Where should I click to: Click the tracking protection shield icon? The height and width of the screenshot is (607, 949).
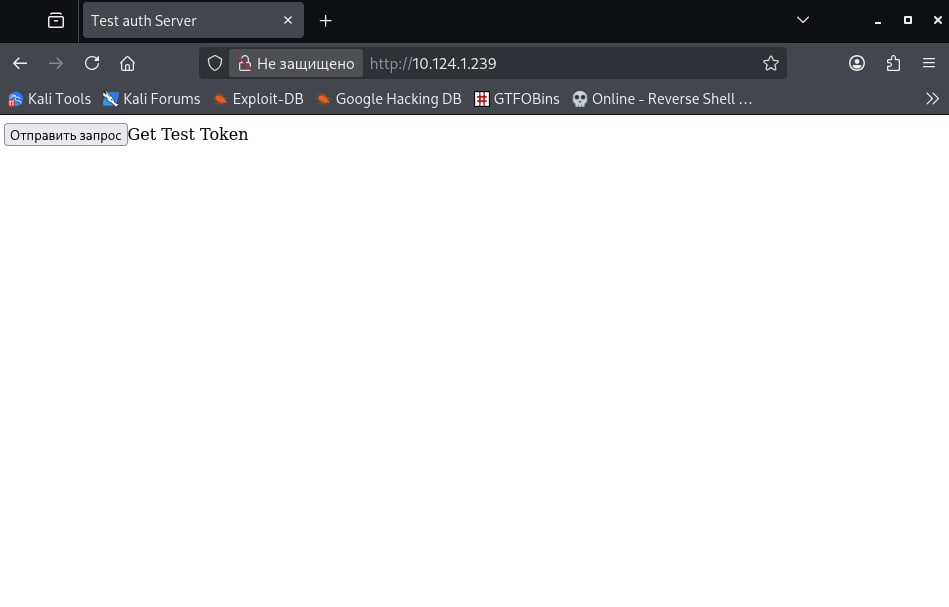pyautogui.click(x=215, y=64)
